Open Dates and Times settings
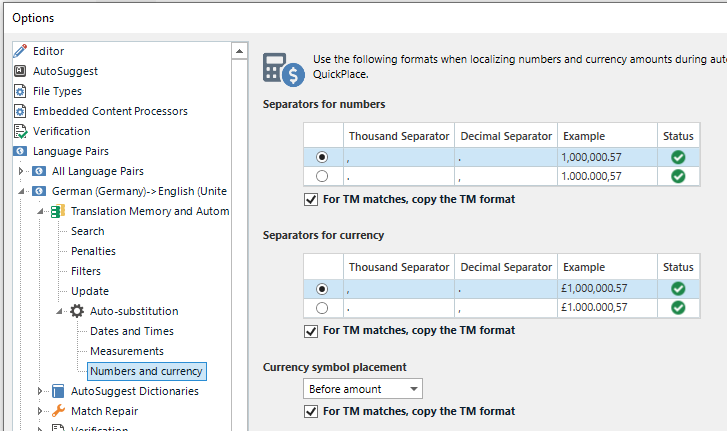Image resolution: width=727 pixels, height=431 pixels. (x=131, y=331)
